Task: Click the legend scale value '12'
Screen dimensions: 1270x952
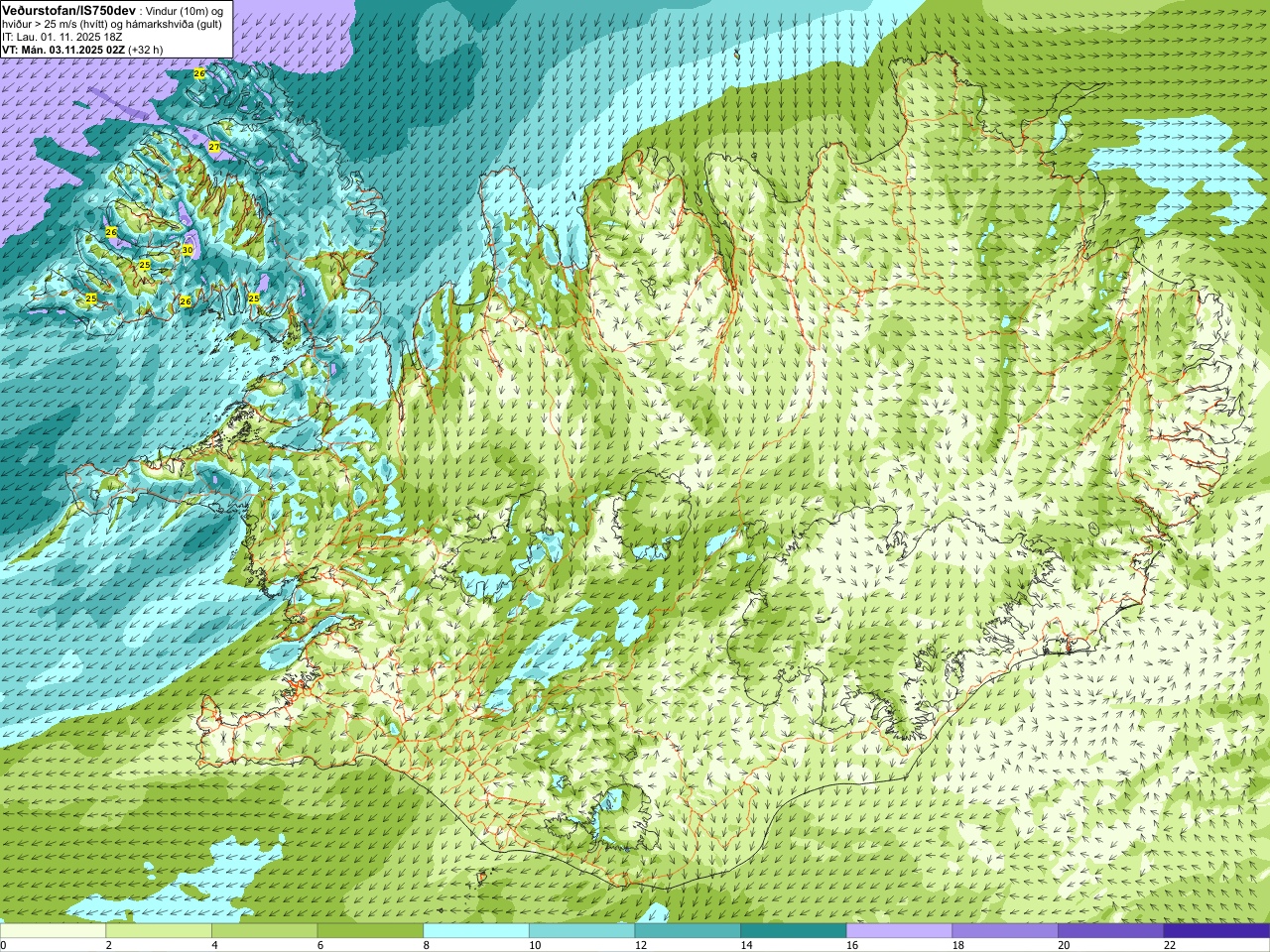Action: (641, 945)
